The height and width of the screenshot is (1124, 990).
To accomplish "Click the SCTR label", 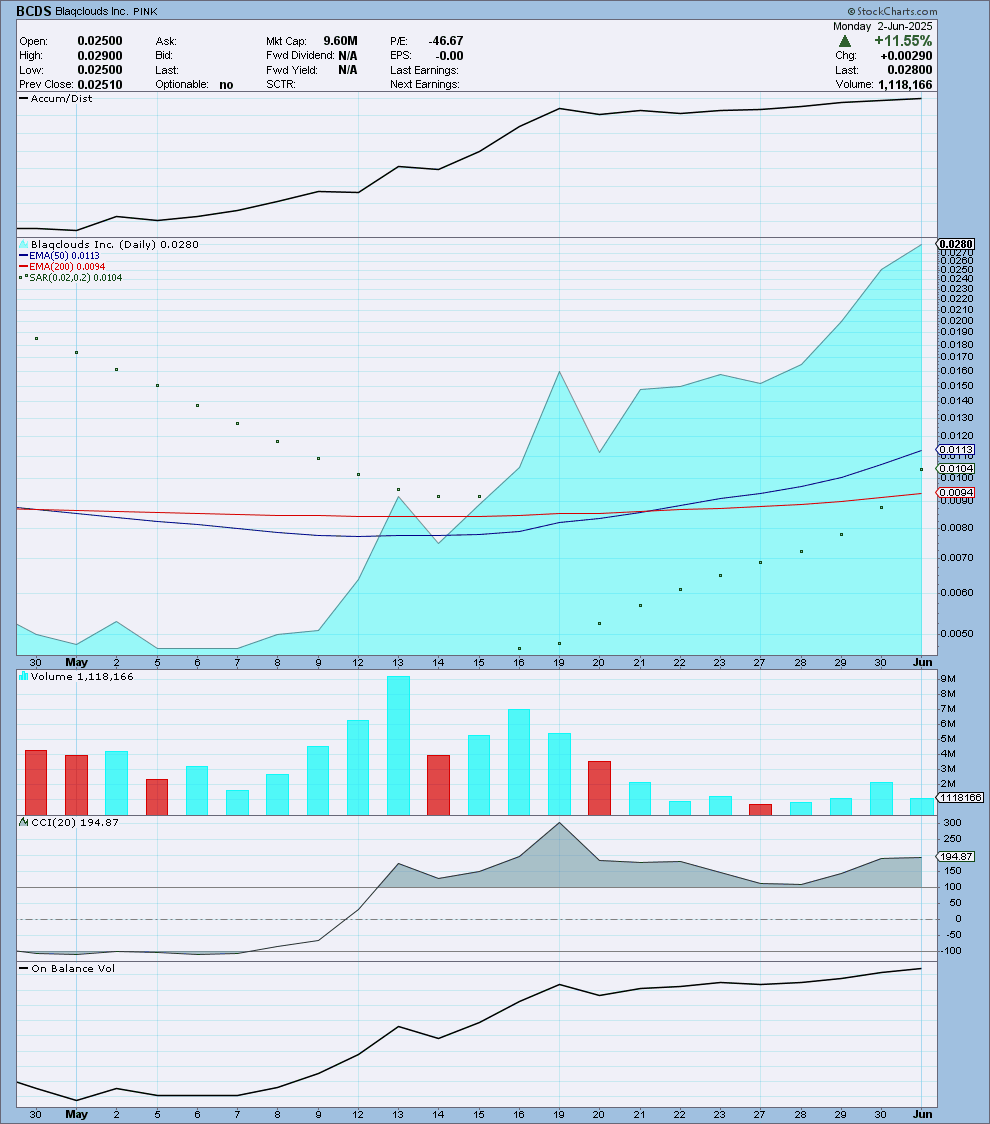I will [281, 85].
